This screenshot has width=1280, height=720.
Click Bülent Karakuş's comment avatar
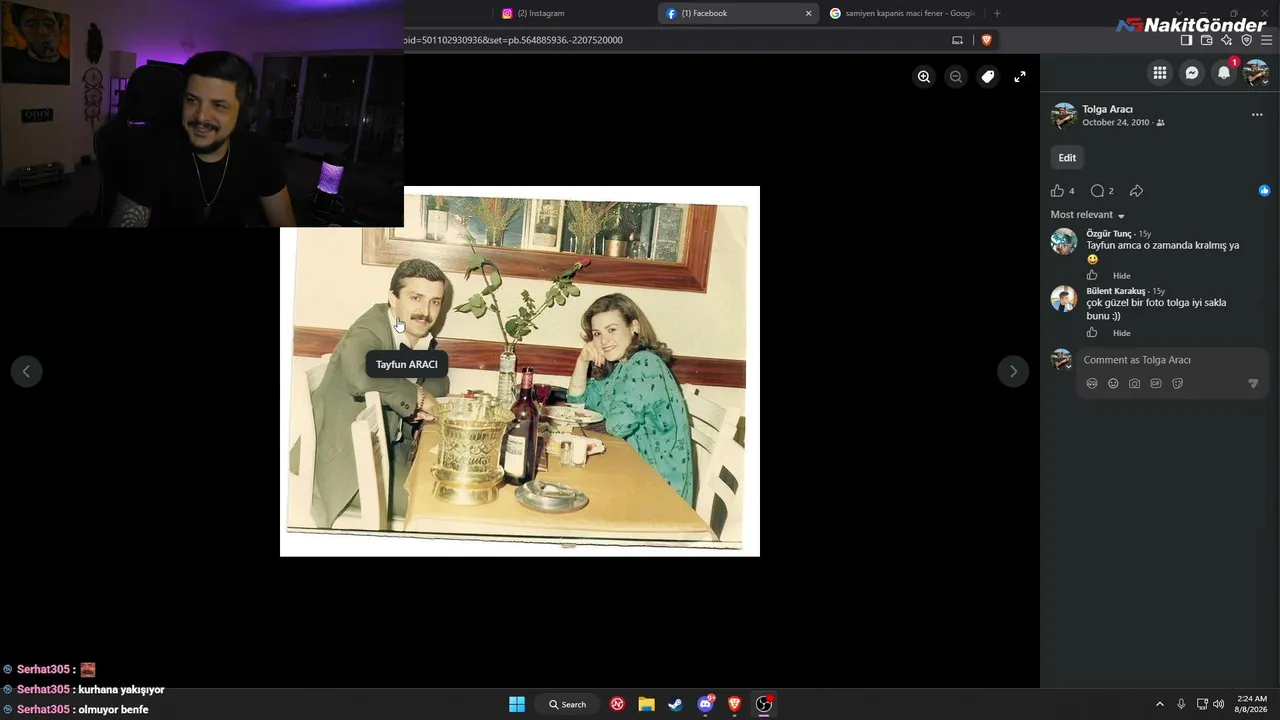point(1063,298)
